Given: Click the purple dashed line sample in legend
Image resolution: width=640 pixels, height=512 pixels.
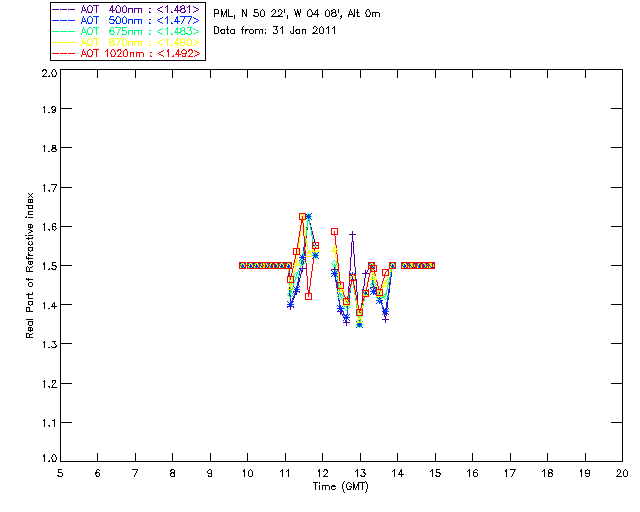Looking at the screenshot, I should [x=64, y=9].
